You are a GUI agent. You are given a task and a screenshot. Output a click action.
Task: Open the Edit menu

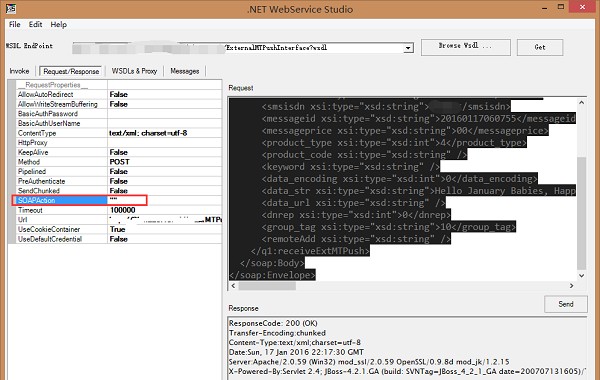pyautogui.click(x=35, y=24)
